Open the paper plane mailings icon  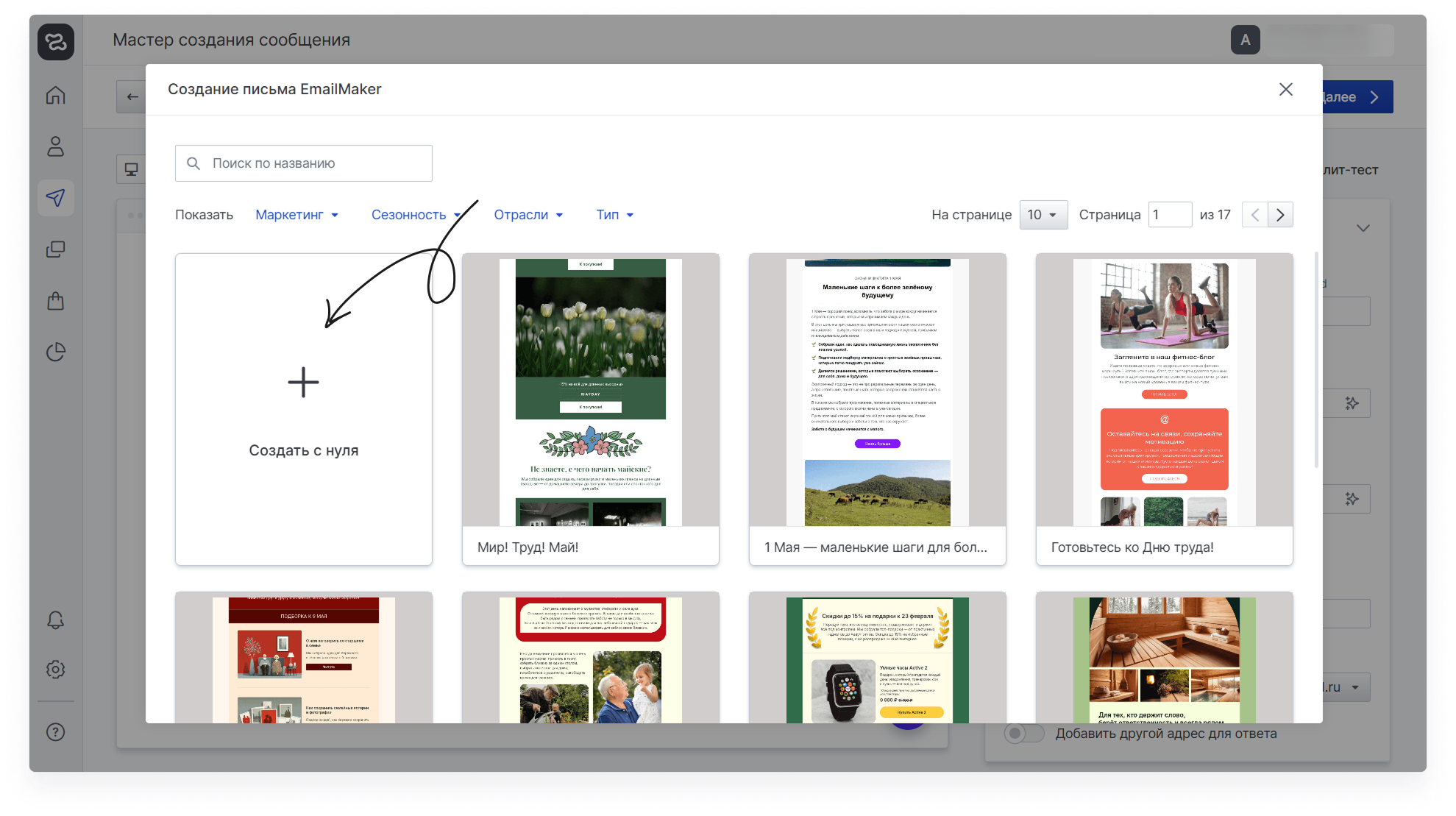click(x=56, y=197)
